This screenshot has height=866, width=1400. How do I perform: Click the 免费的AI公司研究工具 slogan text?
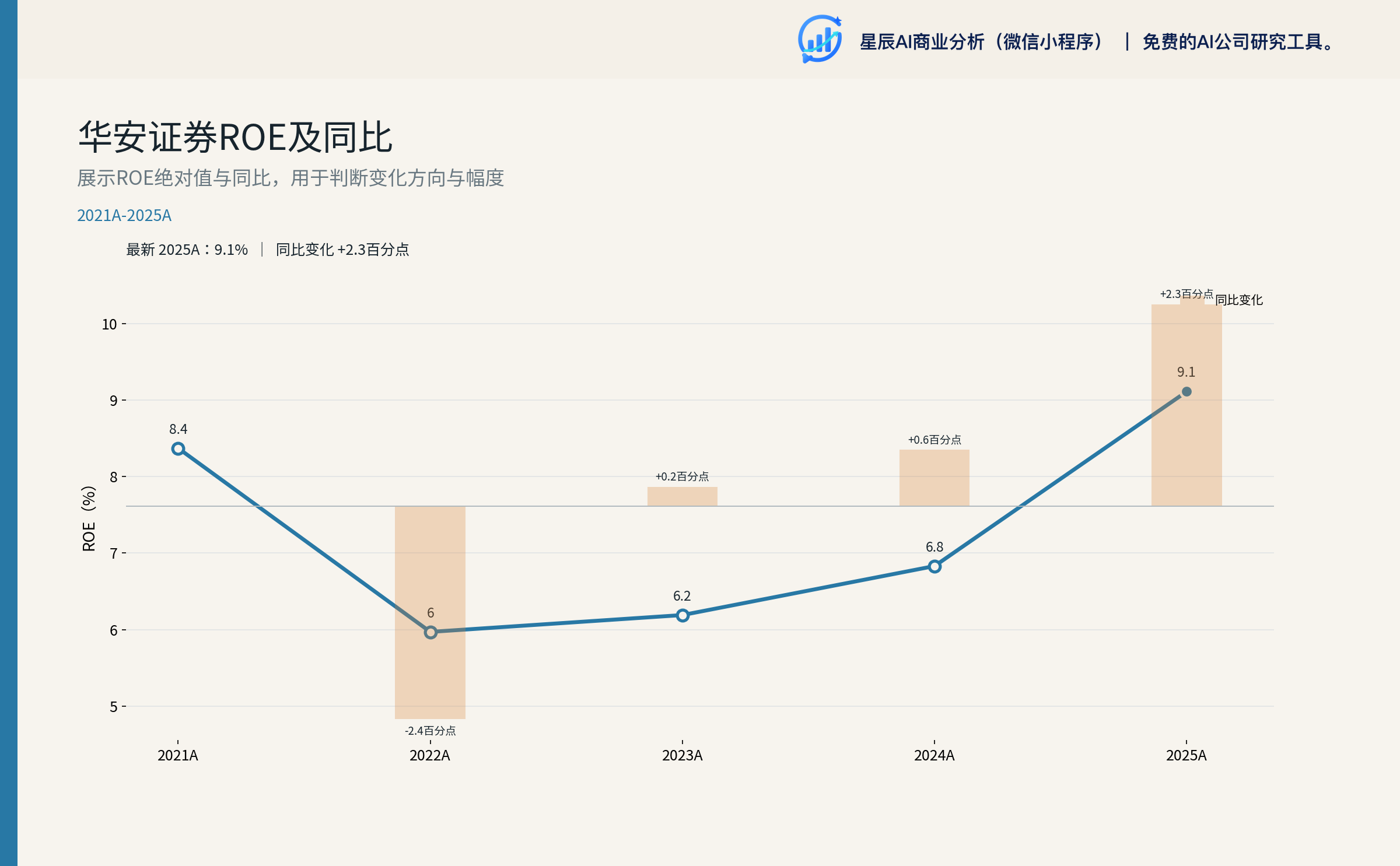(1238, 42)
